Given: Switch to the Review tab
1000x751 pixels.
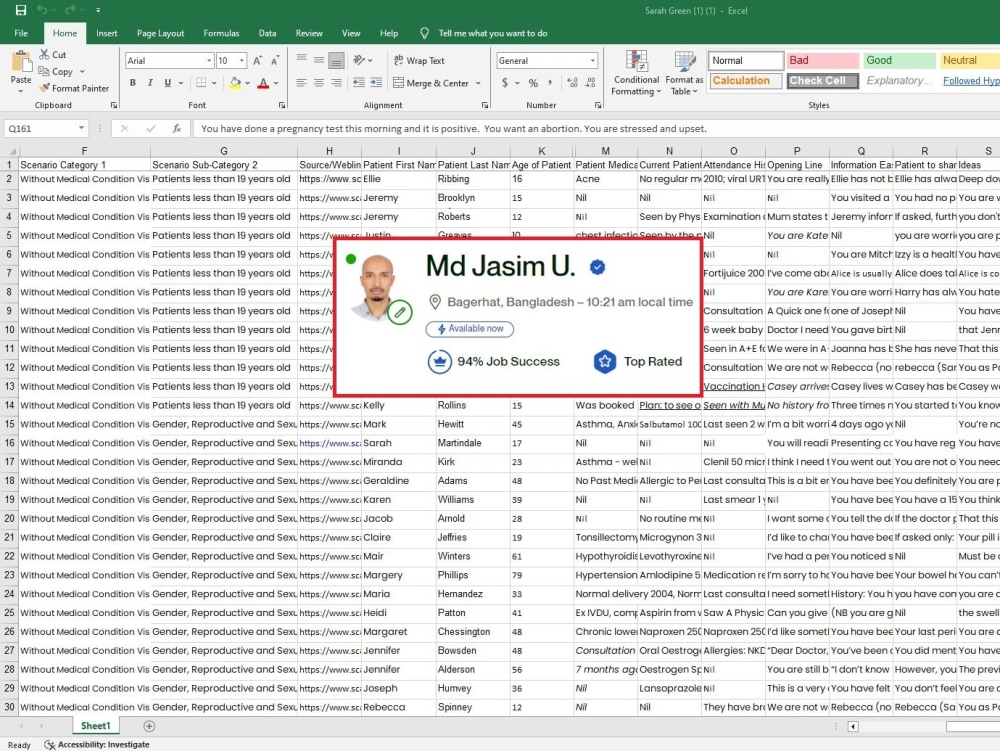Looking at the screenshot, I should point(309,33).
